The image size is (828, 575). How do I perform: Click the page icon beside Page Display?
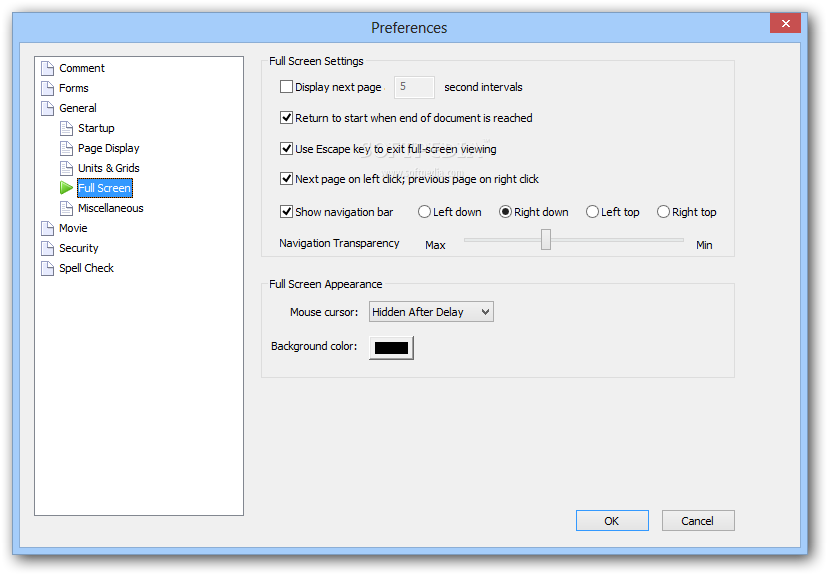(x=67, y=148)
